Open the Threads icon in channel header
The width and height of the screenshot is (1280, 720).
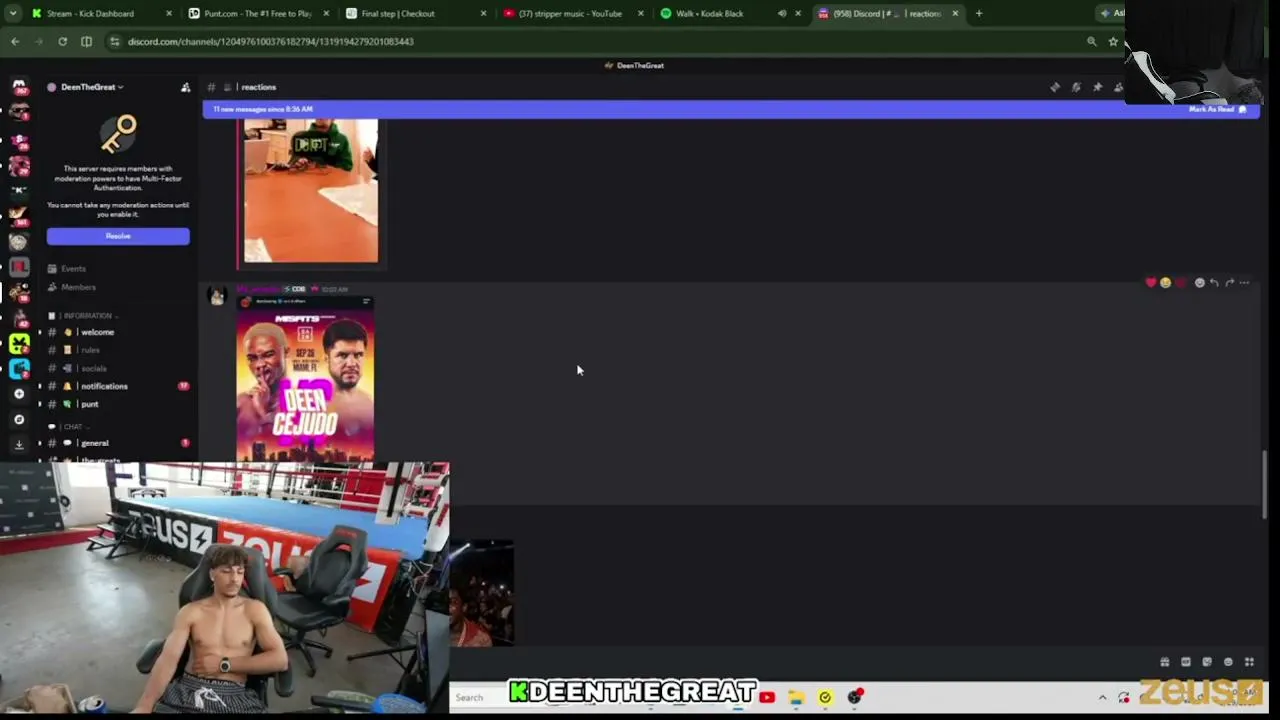point(1055,87)
